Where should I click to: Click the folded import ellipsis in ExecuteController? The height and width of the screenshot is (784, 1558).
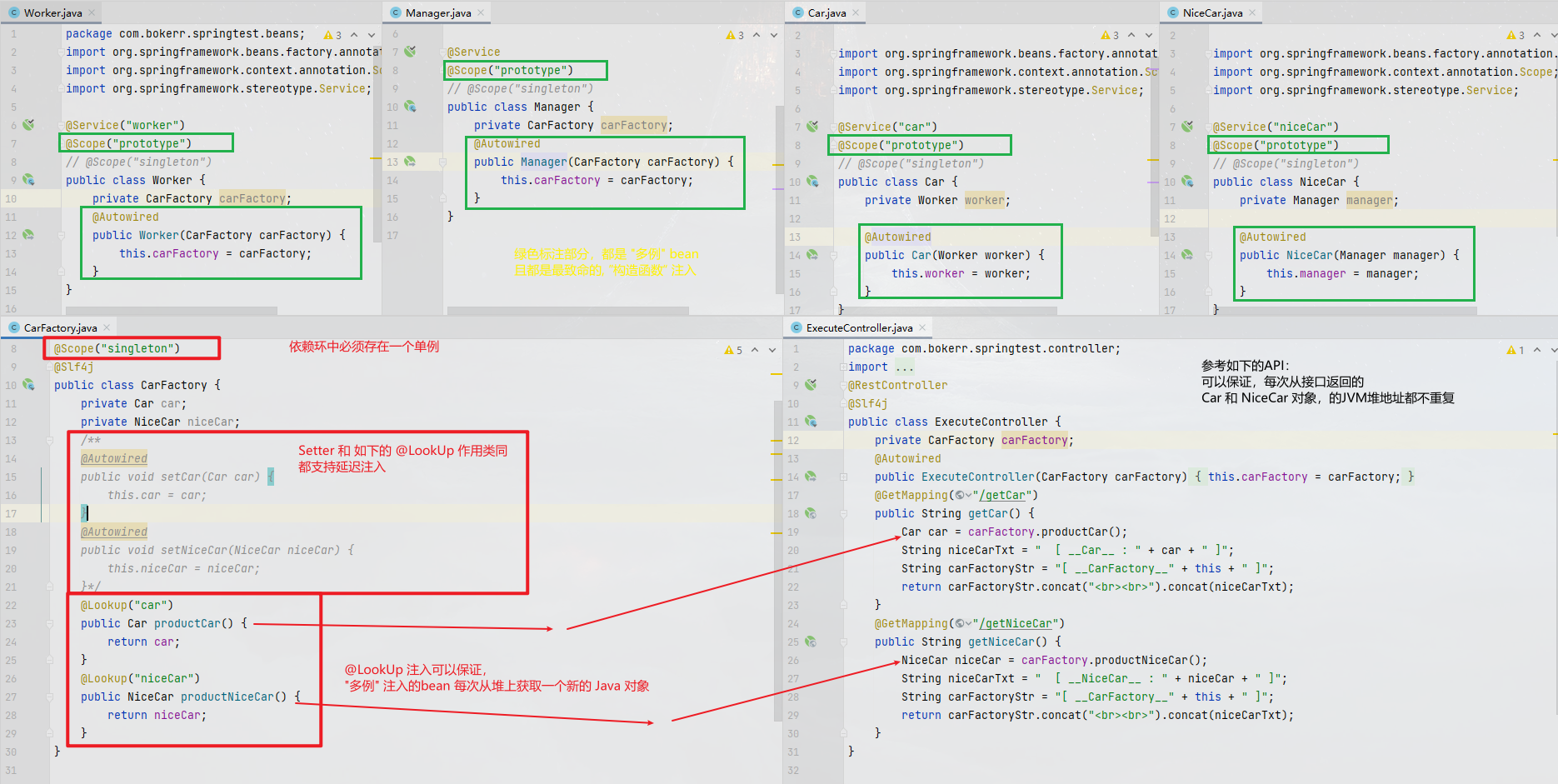[905, 367]
